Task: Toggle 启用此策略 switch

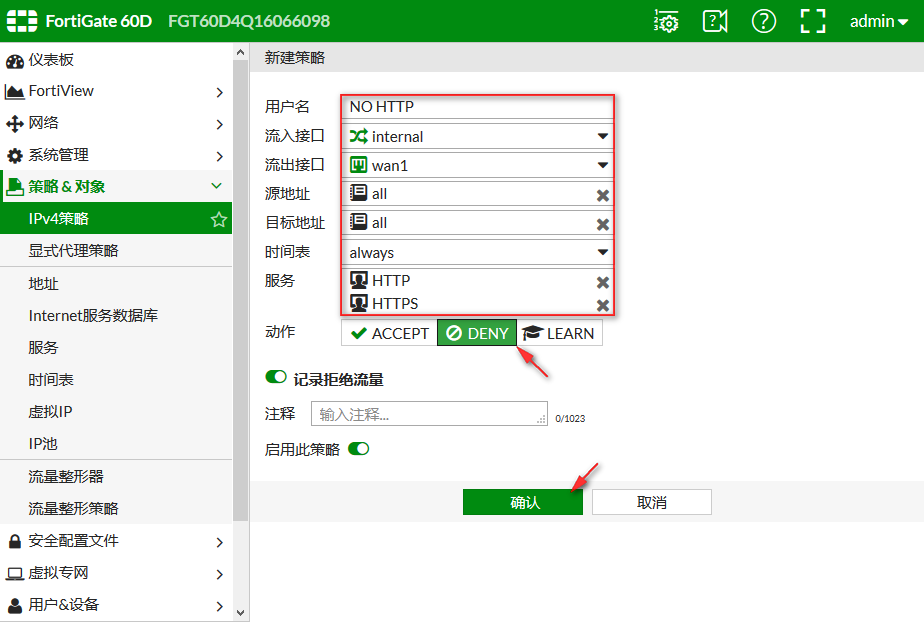Action: point(358,449)
